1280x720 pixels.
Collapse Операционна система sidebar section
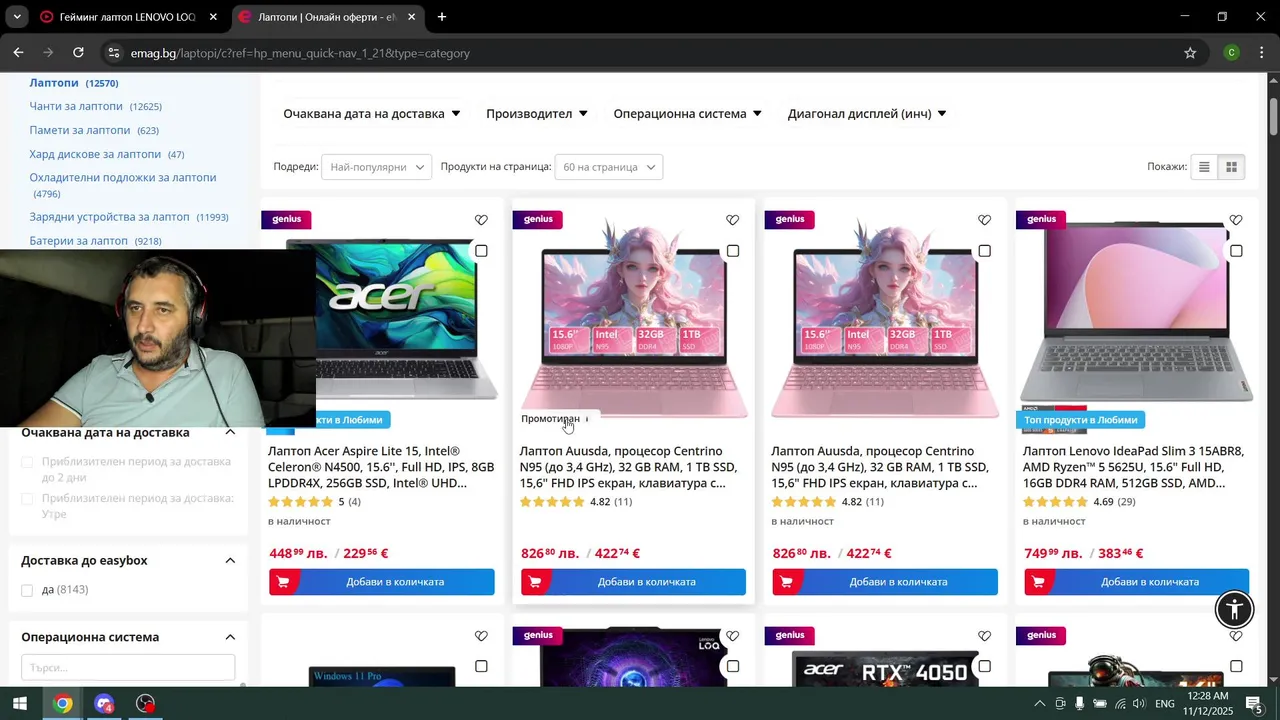click(230, 637)
